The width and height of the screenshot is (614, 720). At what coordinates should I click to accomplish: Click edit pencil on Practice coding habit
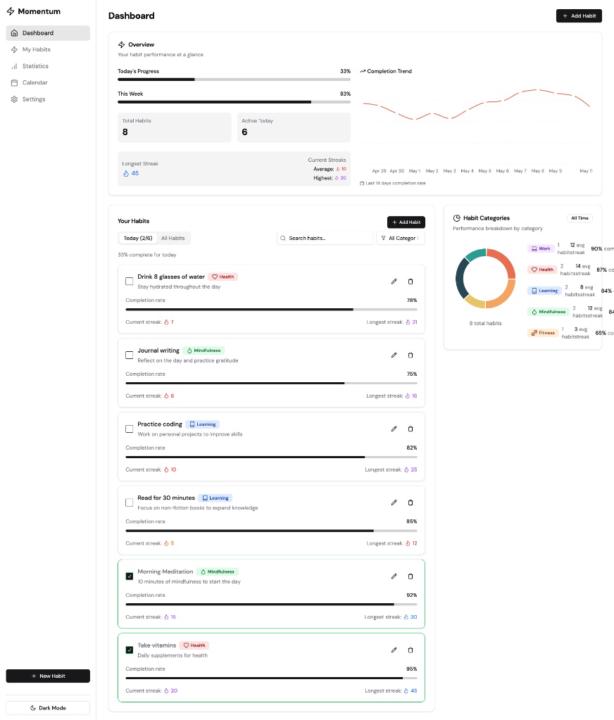point(394,428)
